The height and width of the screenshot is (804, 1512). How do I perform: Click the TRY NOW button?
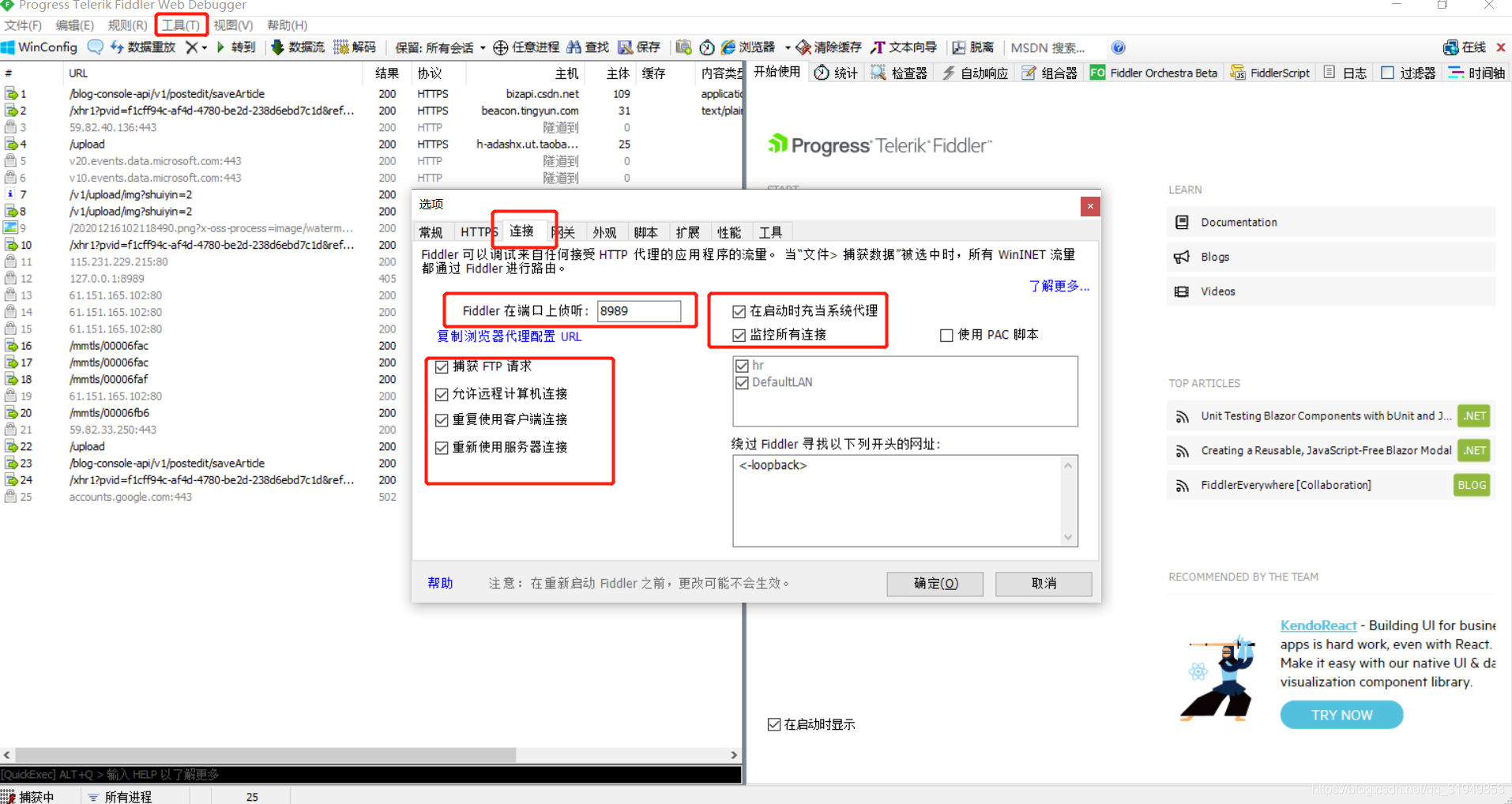pos(1341,715)
